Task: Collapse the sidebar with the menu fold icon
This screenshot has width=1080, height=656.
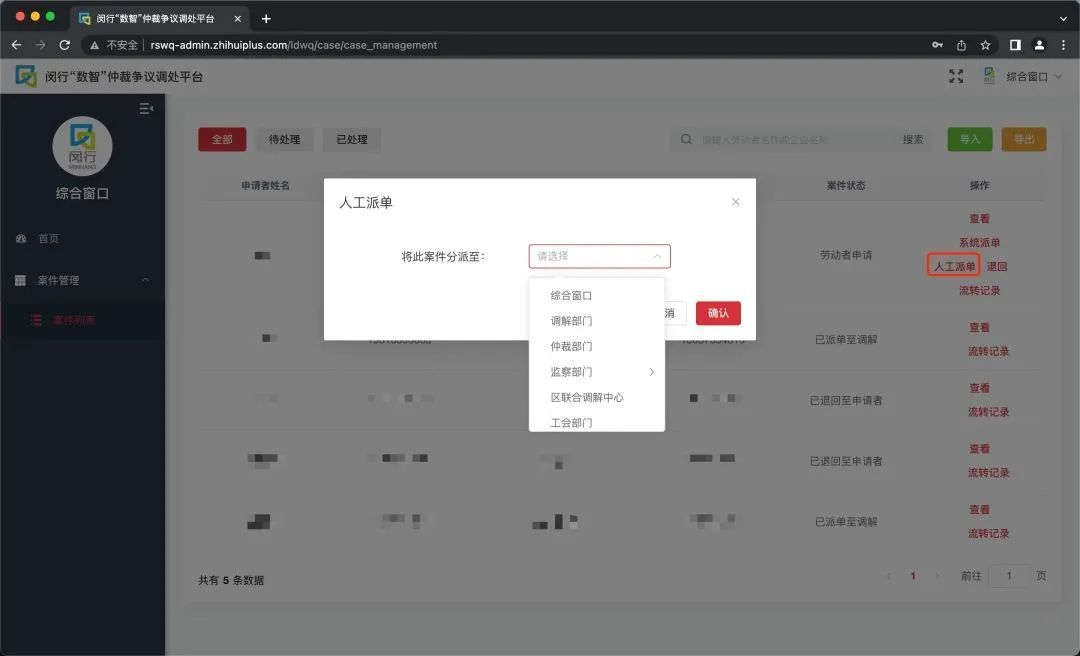Action: click(x=146, y=108)
